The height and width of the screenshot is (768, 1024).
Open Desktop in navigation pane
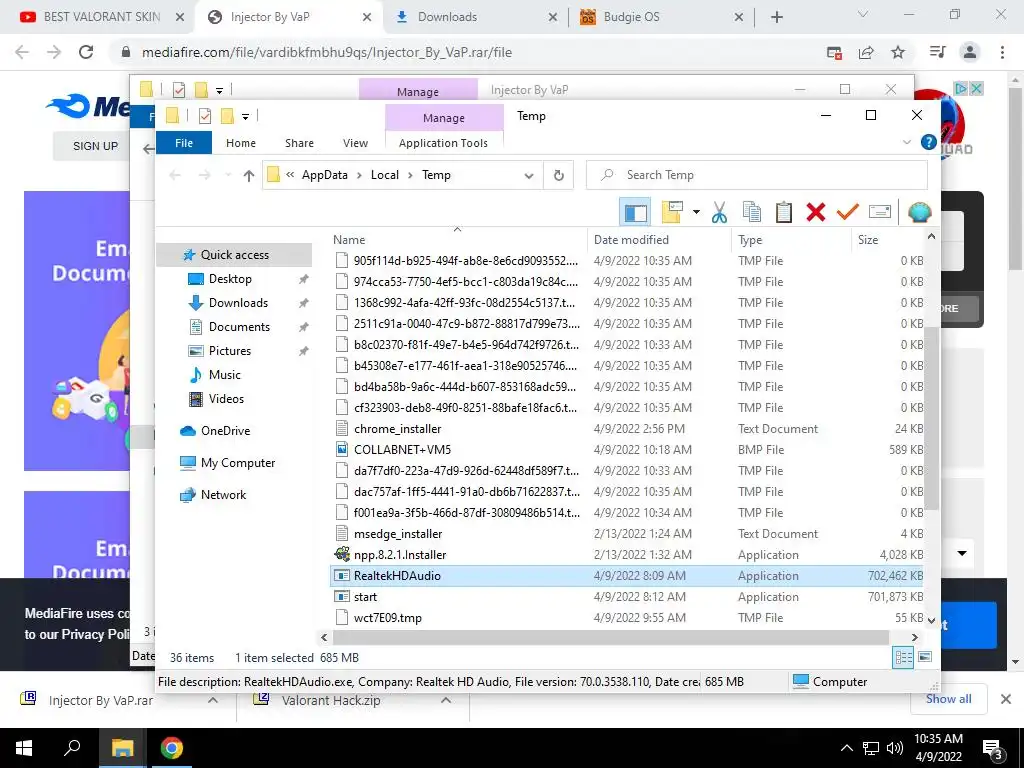(x=230, y=279)
